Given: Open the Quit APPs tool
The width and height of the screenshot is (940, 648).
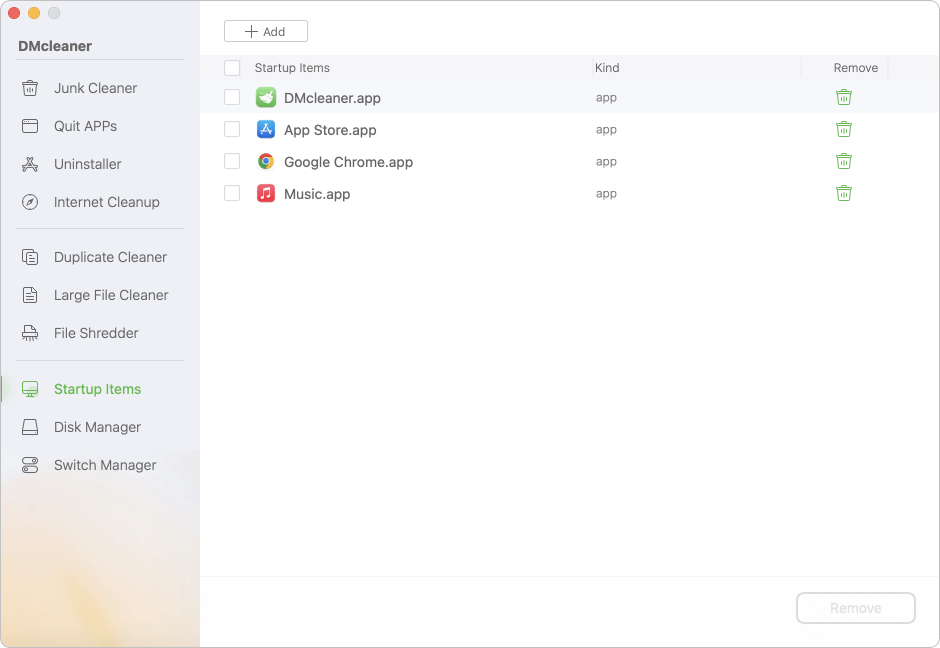Looking at the screenshot, I should tap(84, 126).
